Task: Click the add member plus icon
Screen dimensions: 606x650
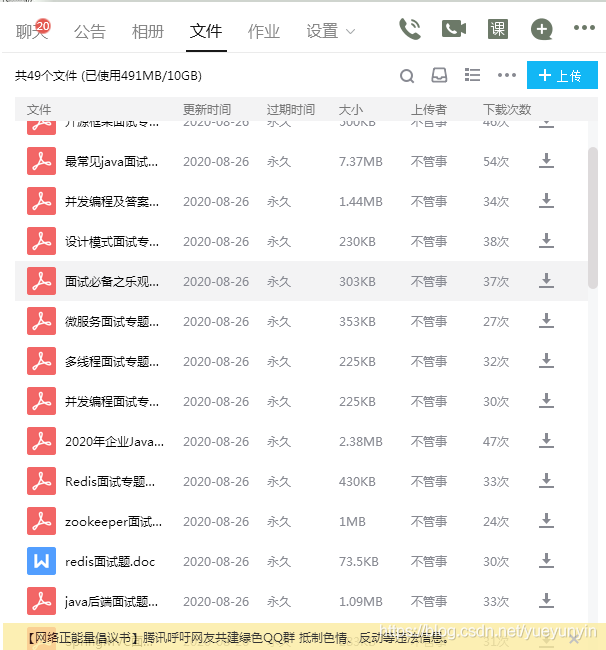Action: click(541, 29)
